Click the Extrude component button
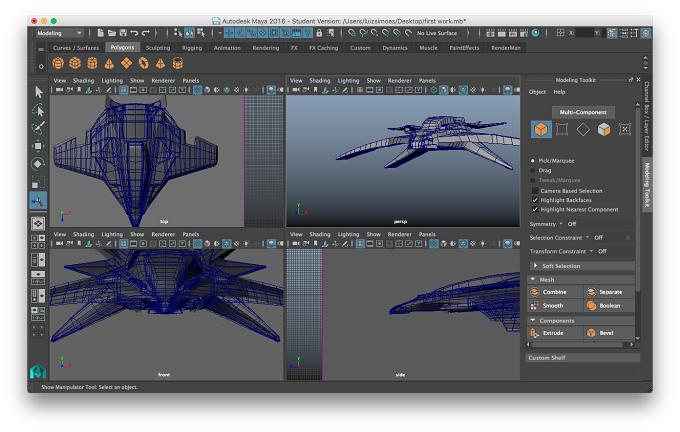Screen dimensions: 680x432 coord(555,333)
